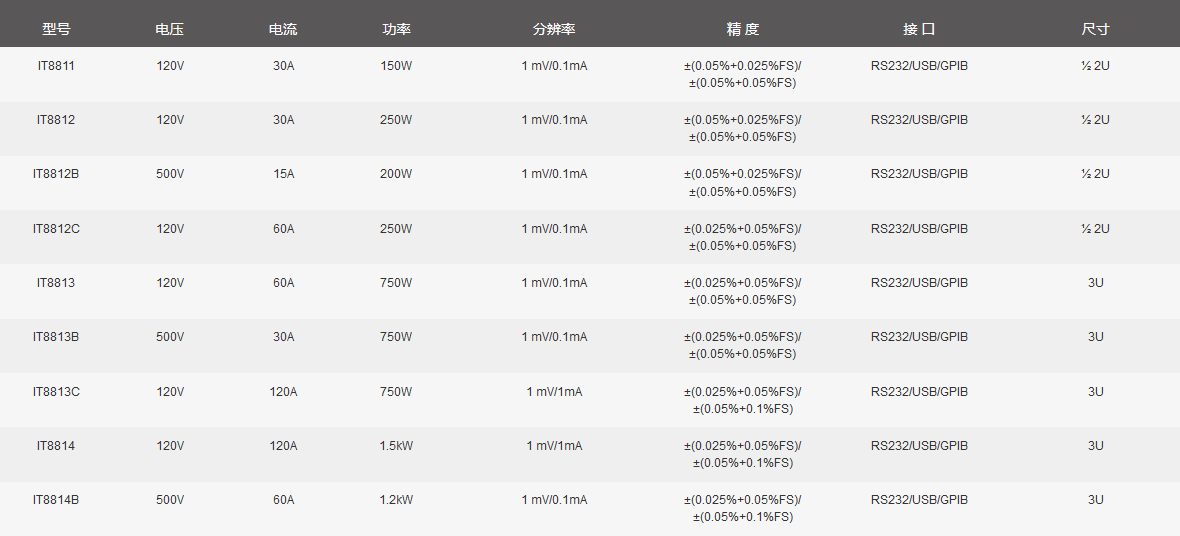Select the 1.2kW power value
The image size is (1180, 536).
tap(396, 500)
